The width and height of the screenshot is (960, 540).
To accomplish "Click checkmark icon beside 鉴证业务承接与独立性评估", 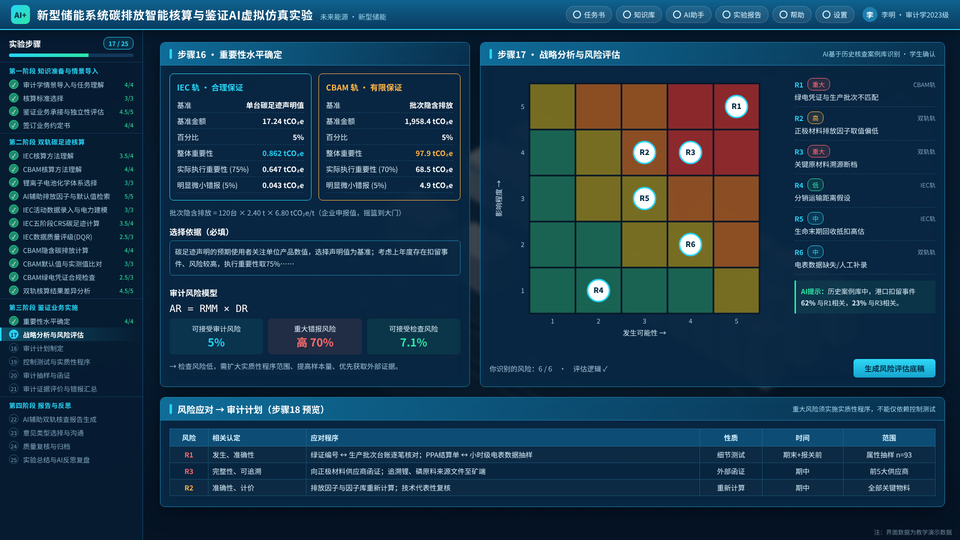I will pyautogui.click(x=13, y=112).
